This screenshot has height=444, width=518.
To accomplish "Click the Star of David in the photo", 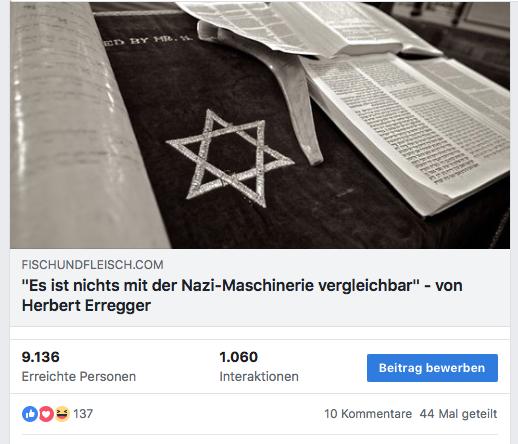I will [230, 158].
